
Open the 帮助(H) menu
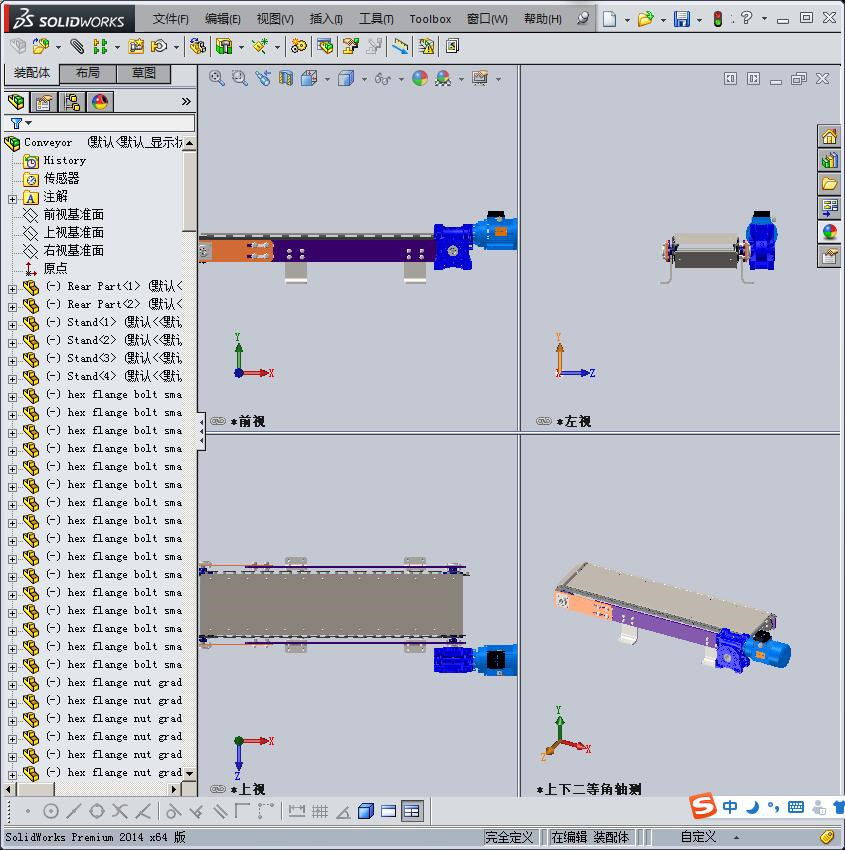click(543, 19)
